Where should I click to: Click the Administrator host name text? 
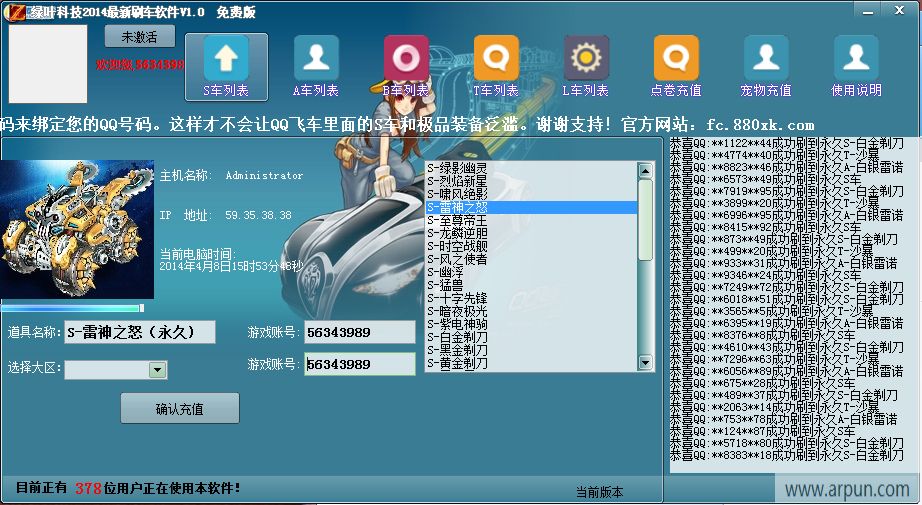(265, 175)
